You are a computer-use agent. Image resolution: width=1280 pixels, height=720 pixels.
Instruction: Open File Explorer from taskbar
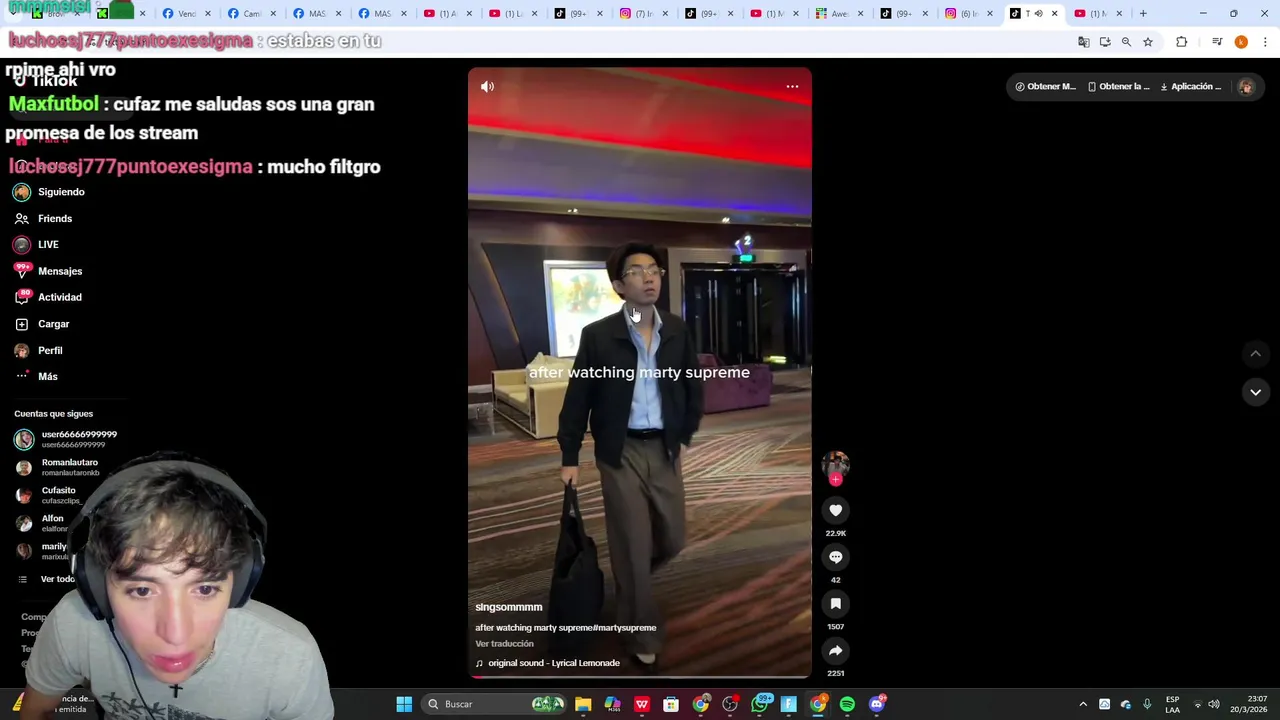tap(583, 704)
